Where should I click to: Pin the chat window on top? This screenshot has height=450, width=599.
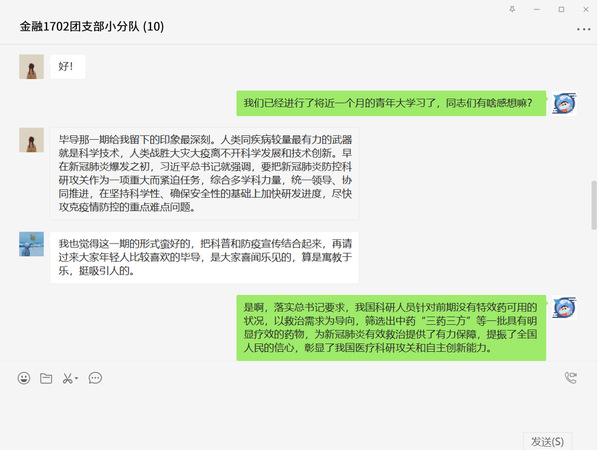[x=512, y=9]
